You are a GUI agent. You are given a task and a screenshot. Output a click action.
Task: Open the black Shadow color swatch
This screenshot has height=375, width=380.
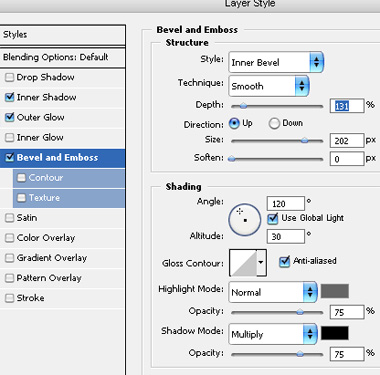335,333
